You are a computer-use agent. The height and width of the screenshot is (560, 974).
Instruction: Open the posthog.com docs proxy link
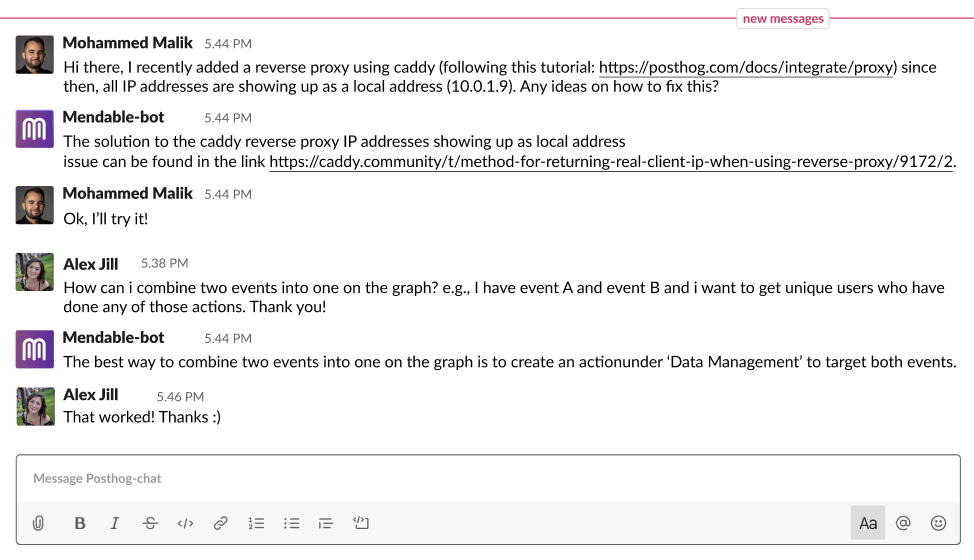tap(748, 68)
